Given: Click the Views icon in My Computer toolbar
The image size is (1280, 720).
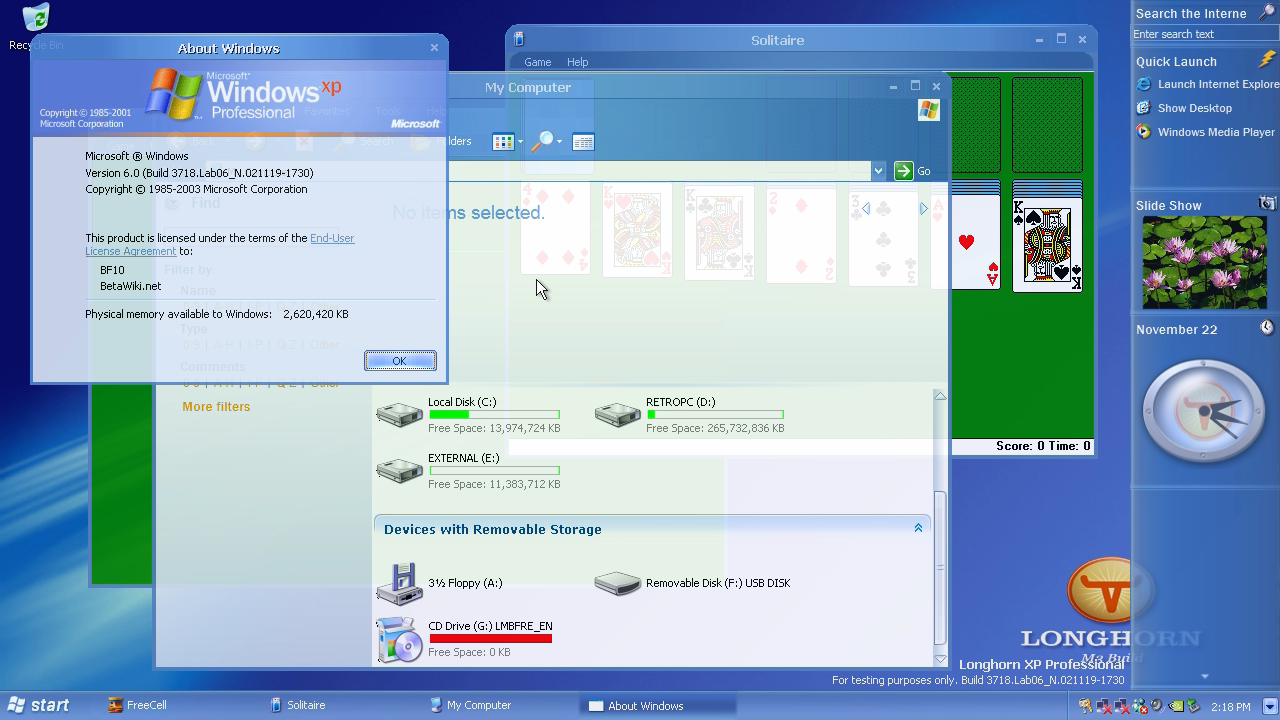Looking at the screenshot, I should point(503,142).
